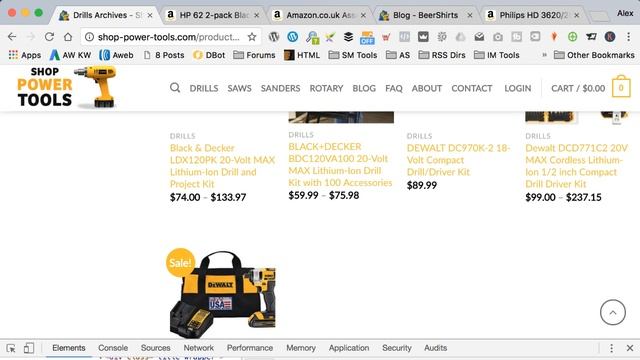
Task: Open the envelope mail extension
Action: (x=479, y=37)
